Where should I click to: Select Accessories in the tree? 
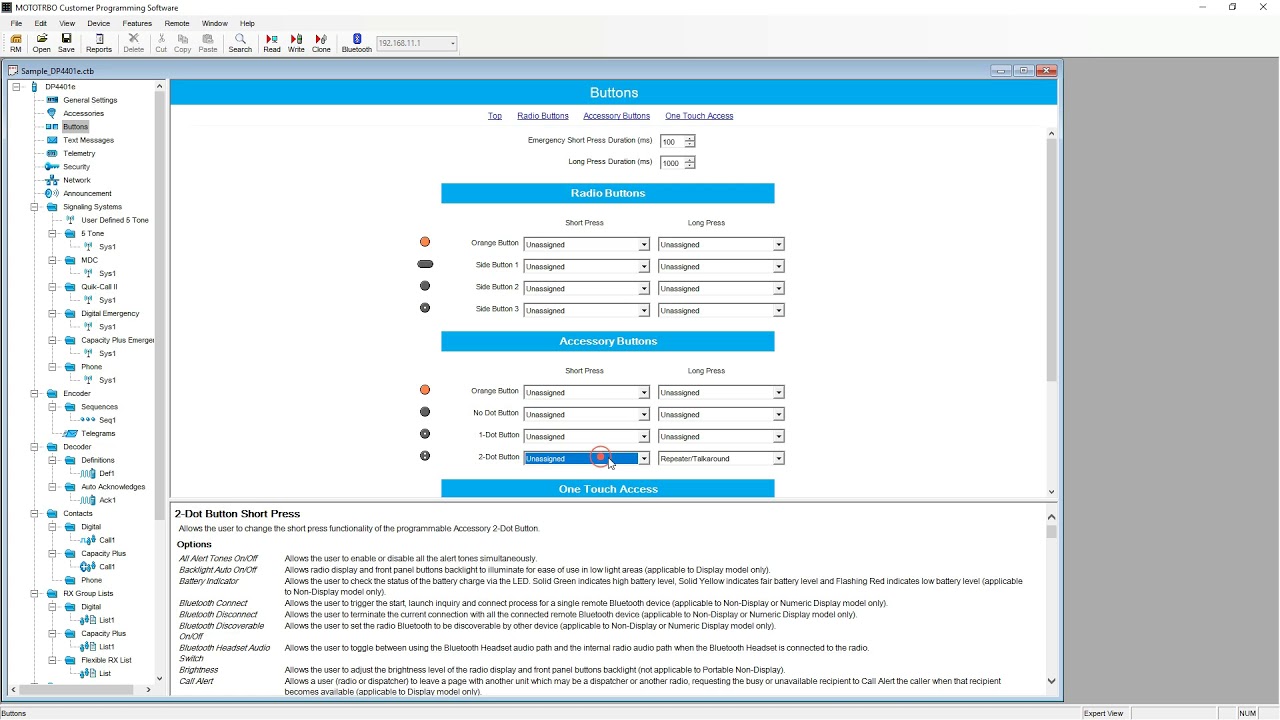pos(83,113)
